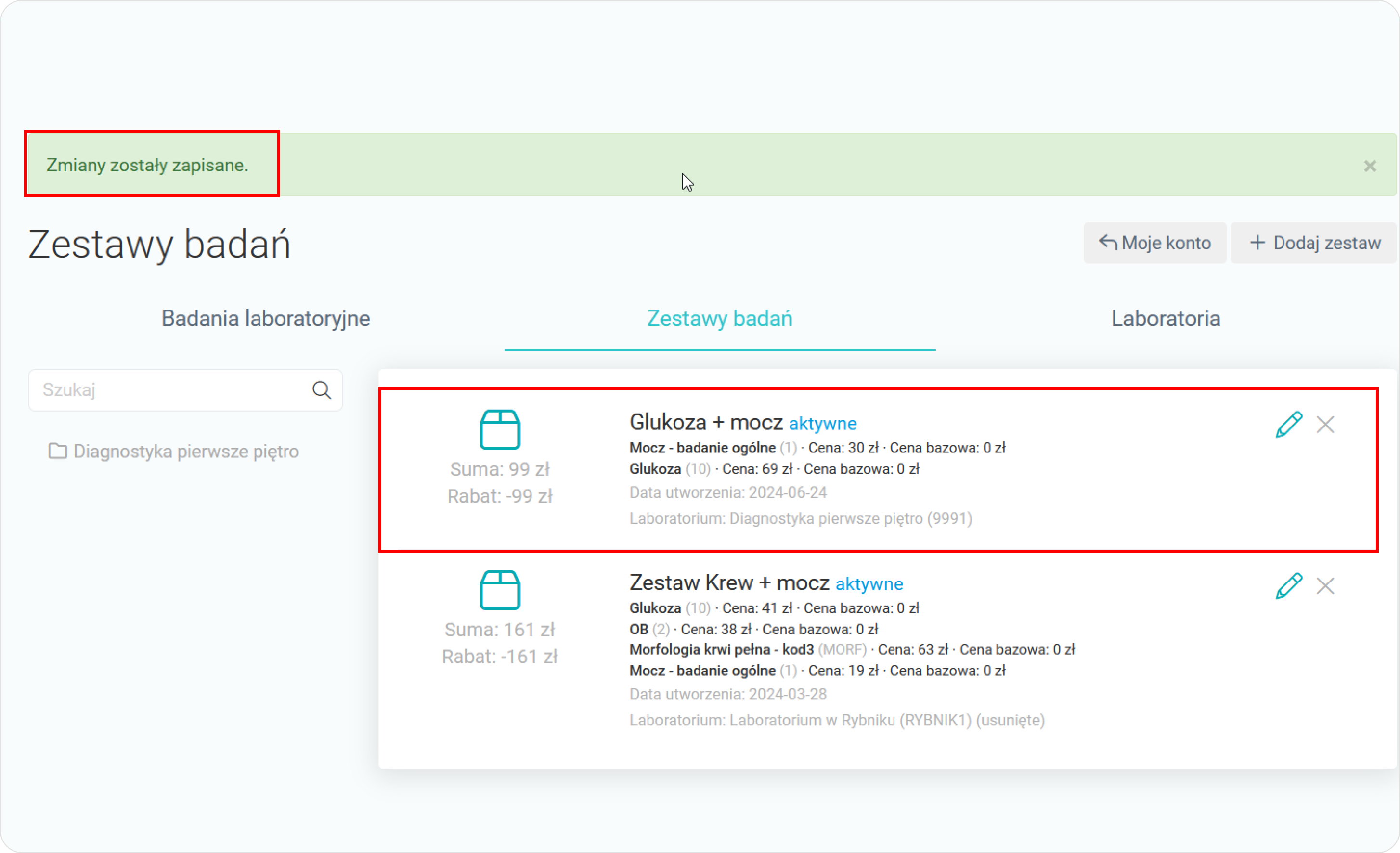Click the OB (2) test row
Screen dimensions: 1400x853
[753, 629]
